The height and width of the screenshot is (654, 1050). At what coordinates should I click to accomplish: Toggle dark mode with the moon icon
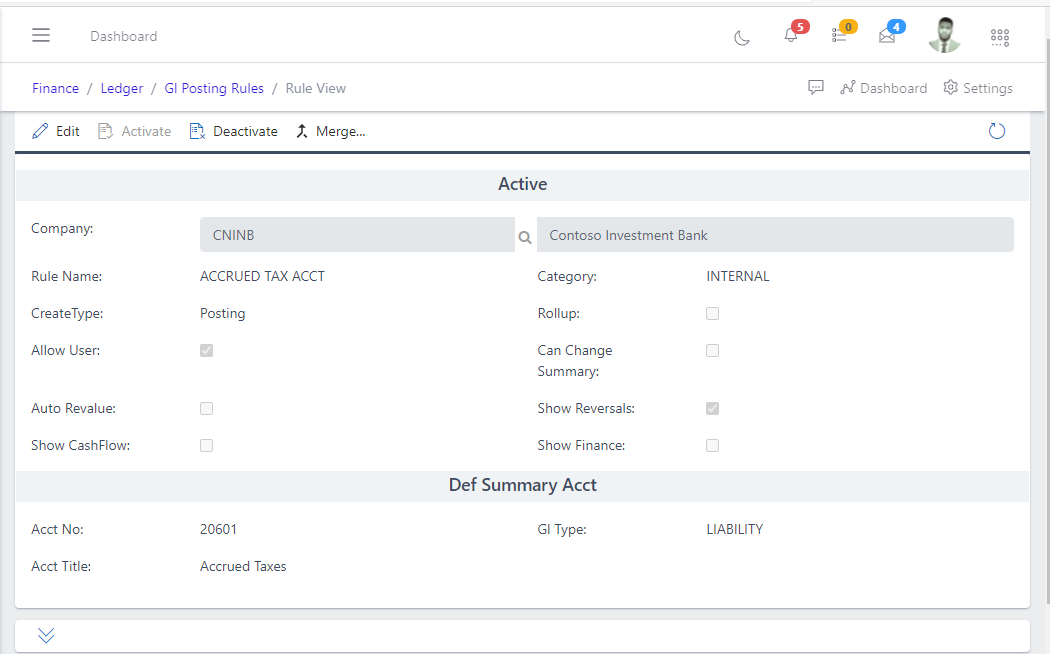741,35
